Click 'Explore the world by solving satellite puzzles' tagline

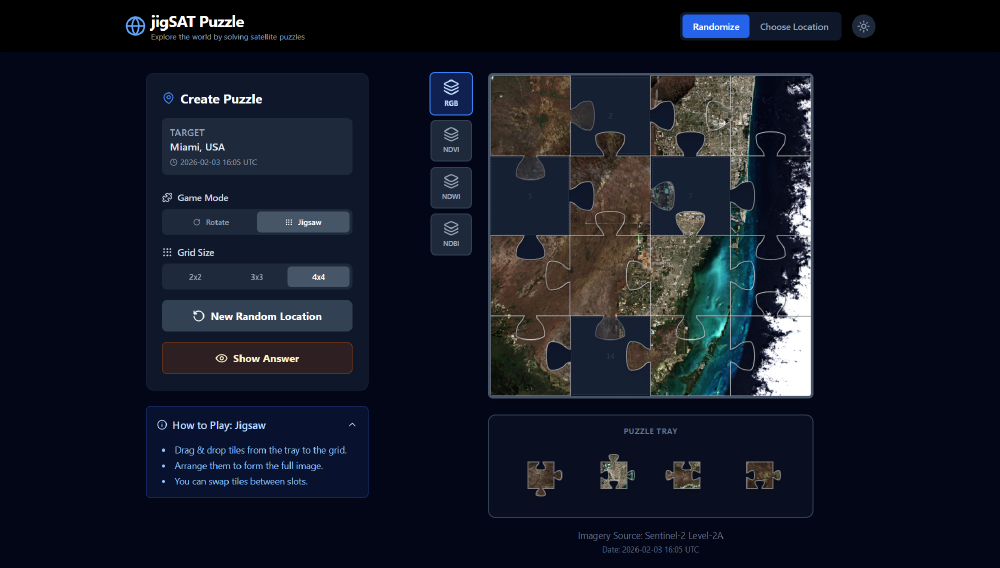click(228, 37)
